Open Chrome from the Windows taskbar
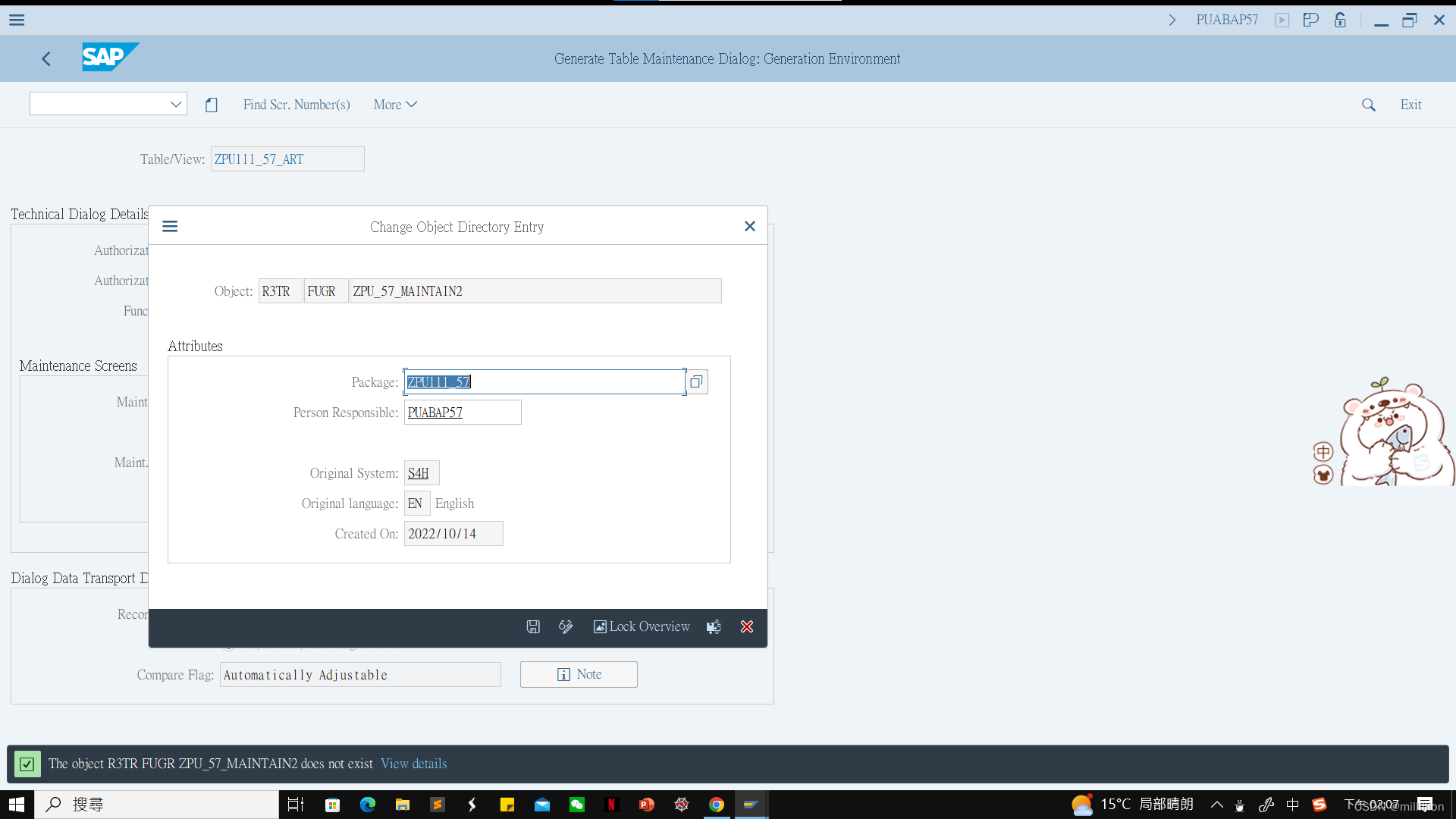The image size is (1456, 819). tap(717, 805)
